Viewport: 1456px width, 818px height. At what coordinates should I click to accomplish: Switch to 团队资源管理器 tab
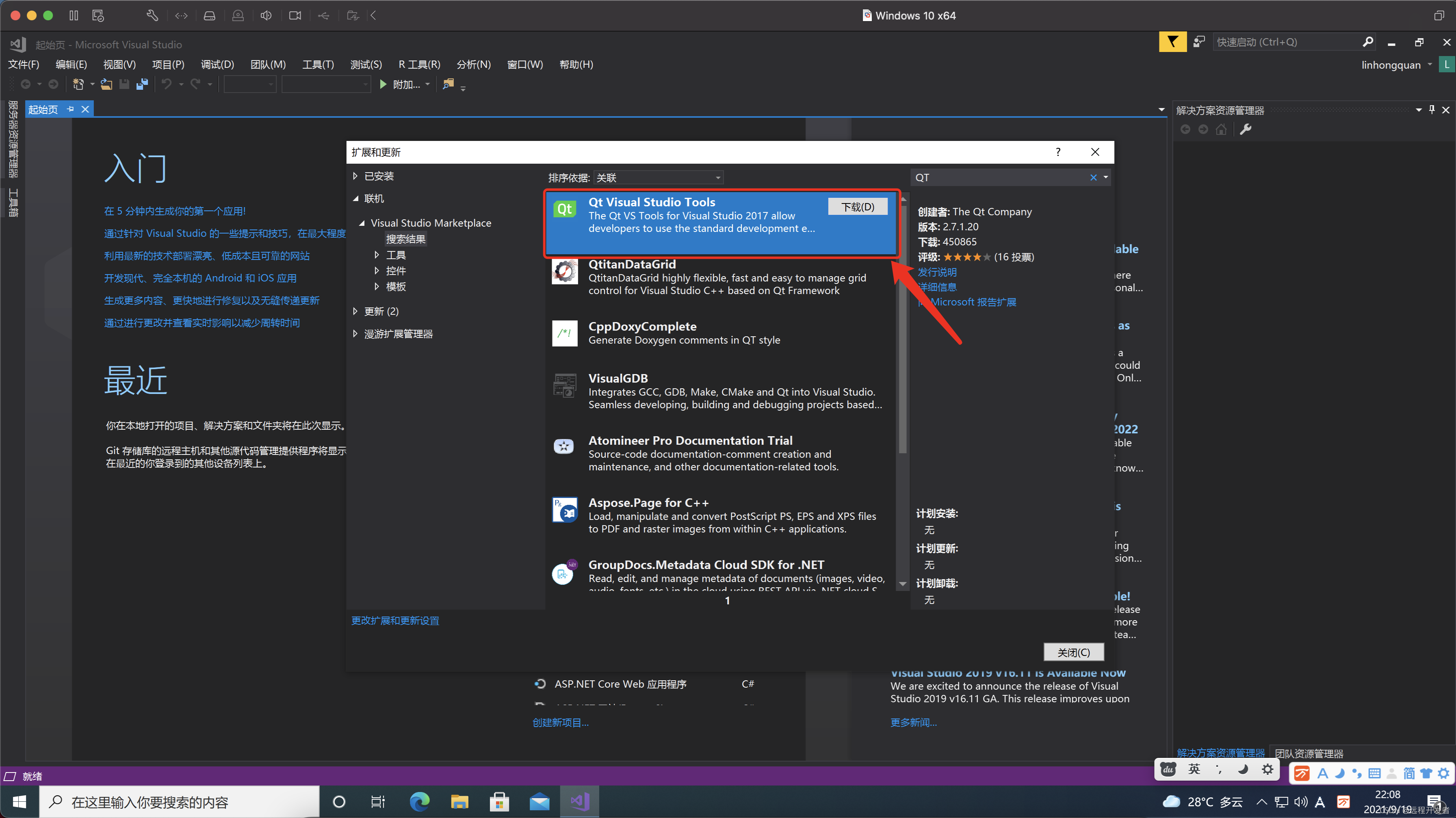[1309, 753]
